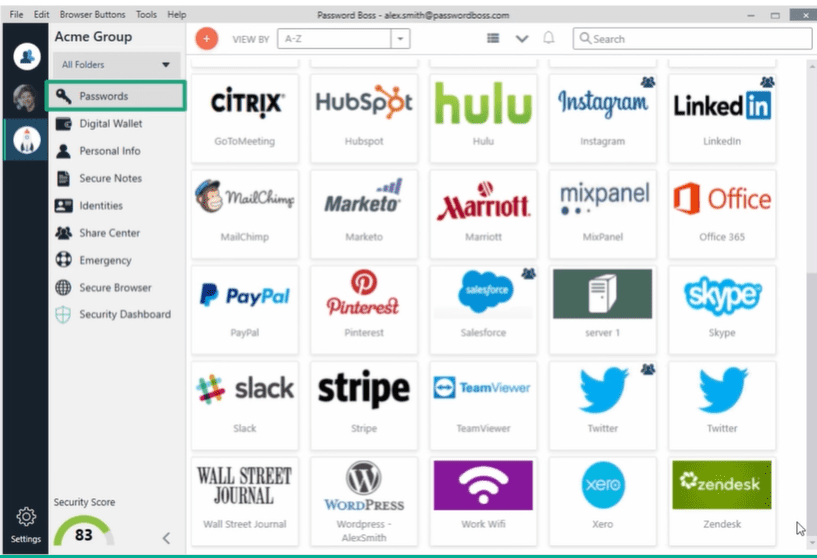Switch to list view icon

pos(493,38)
